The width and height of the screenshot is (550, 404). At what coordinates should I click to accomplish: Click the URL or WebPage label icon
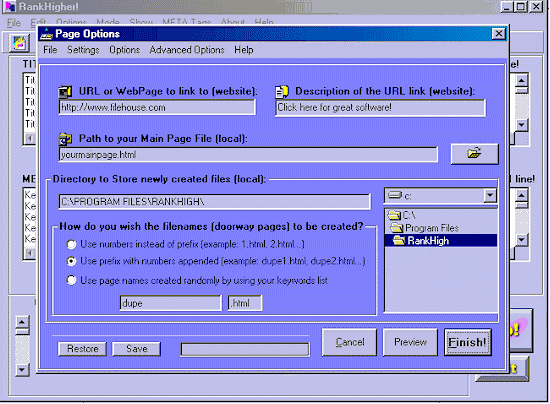tap(65, 92)
